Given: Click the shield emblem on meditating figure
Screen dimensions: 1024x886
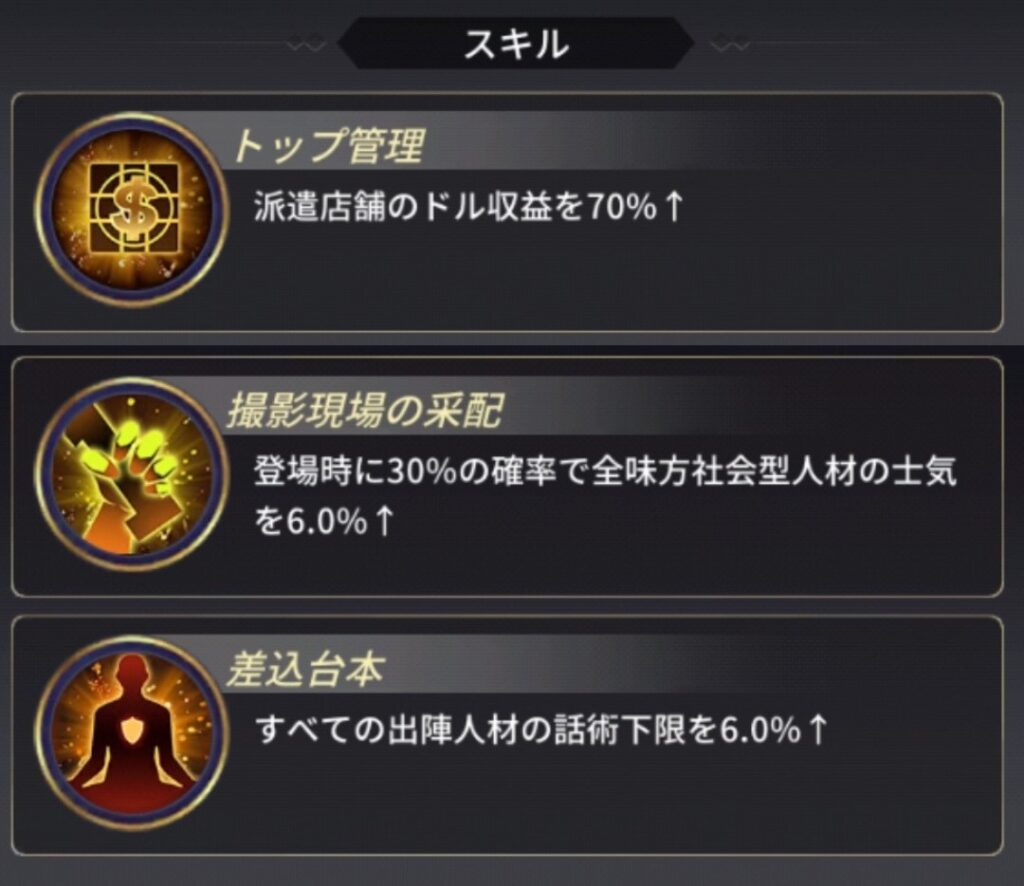Looking at the screenshot, I should [x=133, y=733].
